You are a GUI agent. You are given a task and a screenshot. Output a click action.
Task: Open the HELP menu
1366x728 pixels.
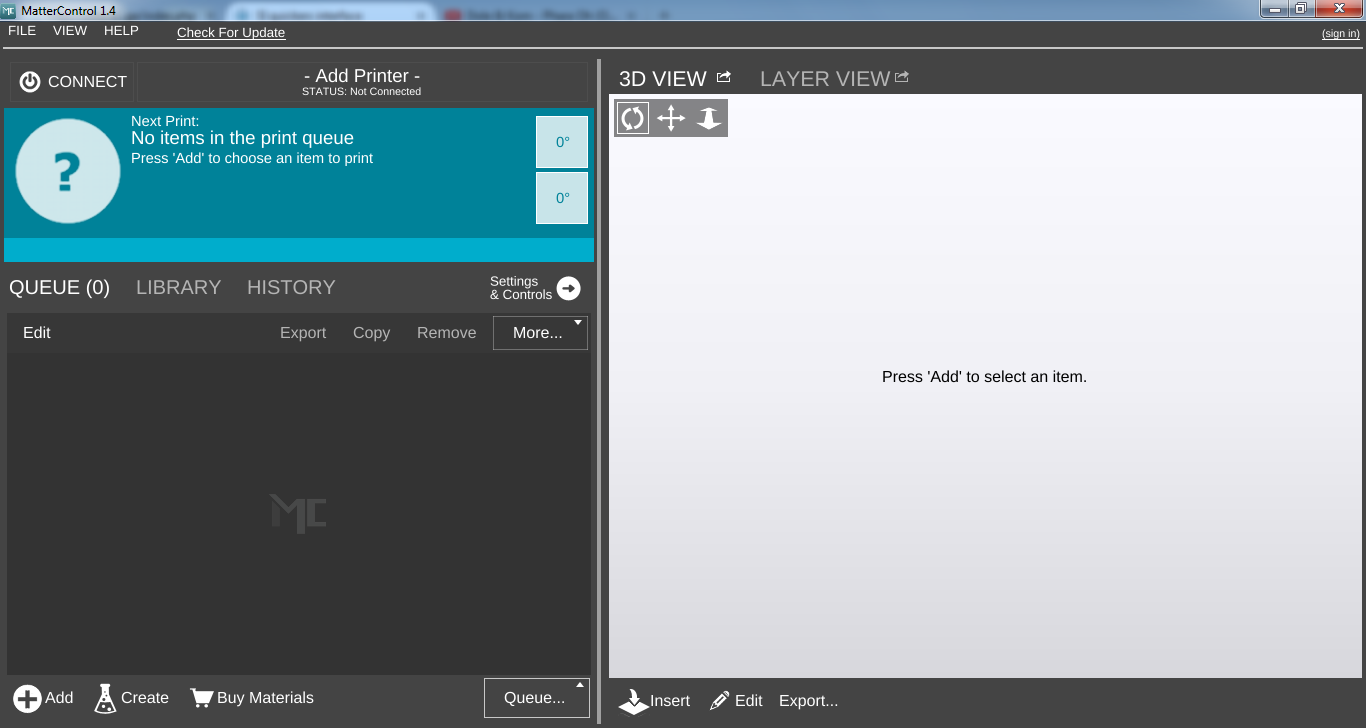point(121,31)
